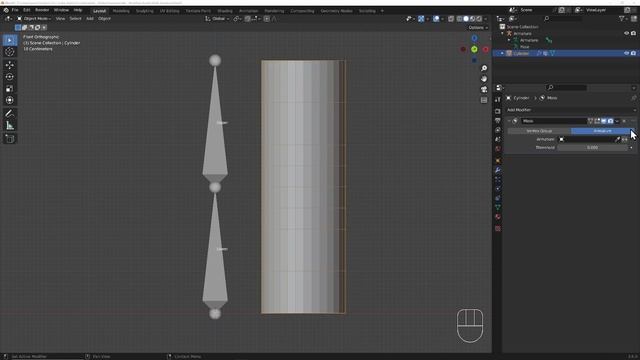Screen dimensions: 640x360
Task: Click the eyedropper next to Armature field
Action: 618,139
